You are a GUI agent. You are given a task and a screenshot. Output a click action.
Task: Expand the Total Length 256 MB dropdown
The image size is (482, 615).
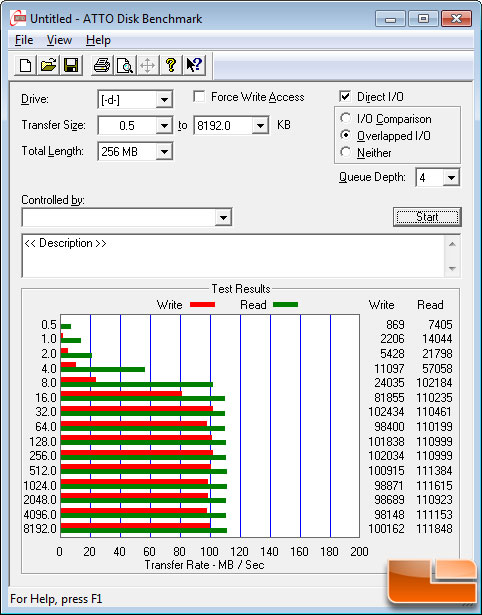point(164,151)
